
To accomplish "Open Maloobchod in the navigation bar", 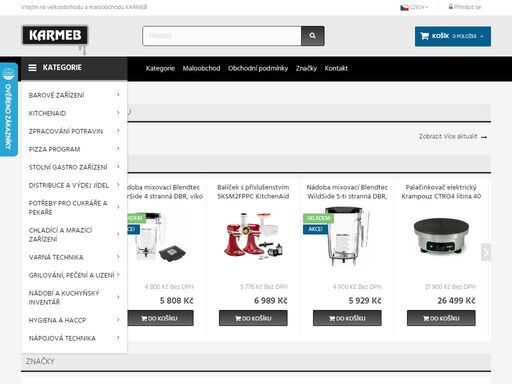I will 201,69.
